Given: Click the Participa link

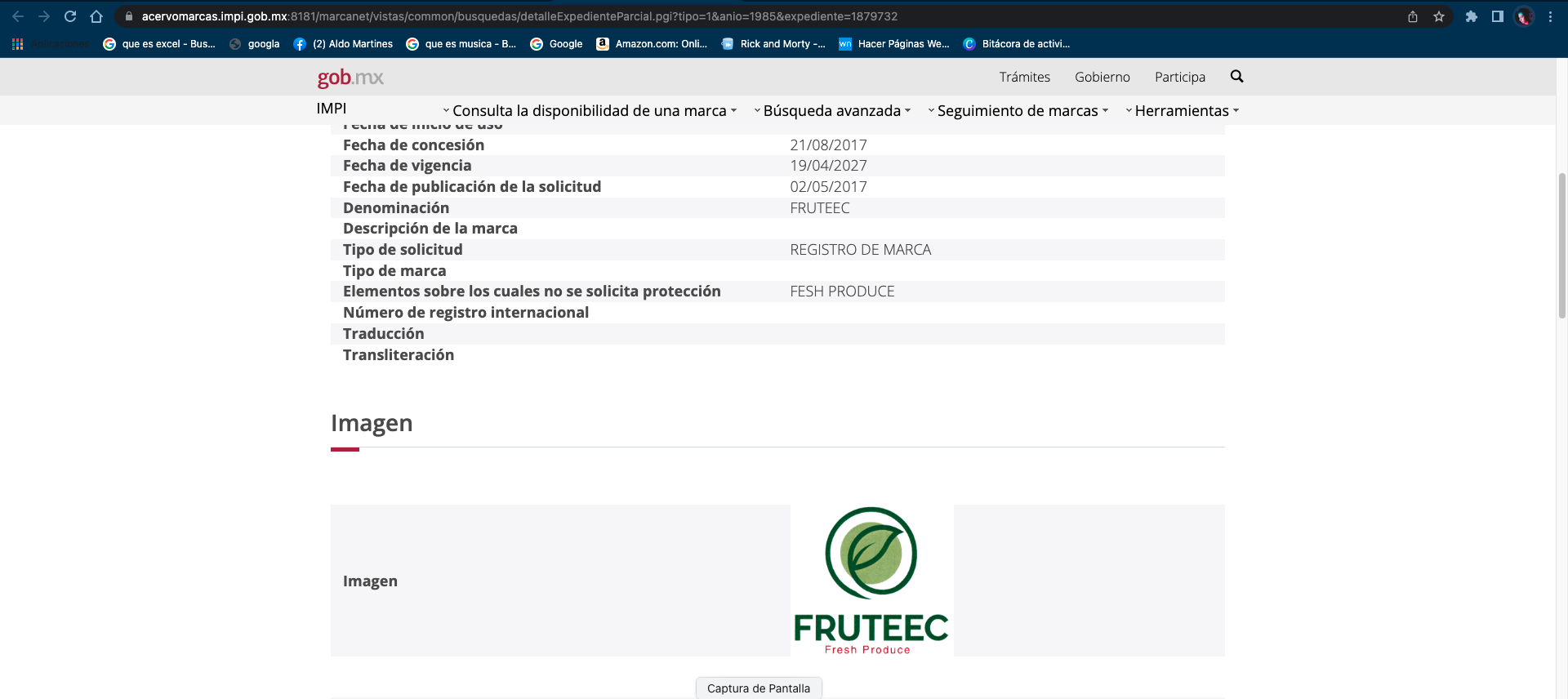Looking at the screenshot, I should 1179,77.
